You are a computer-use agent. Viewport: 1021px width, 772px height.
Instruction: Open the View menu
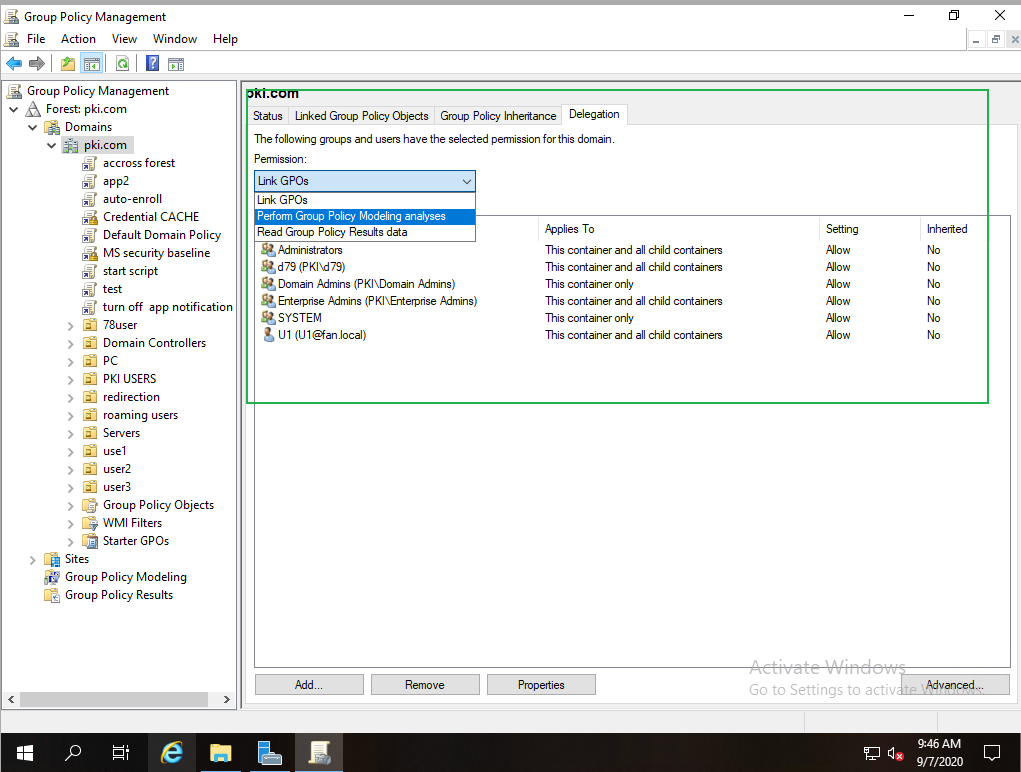pyautogui.click(x=124, y=39)
